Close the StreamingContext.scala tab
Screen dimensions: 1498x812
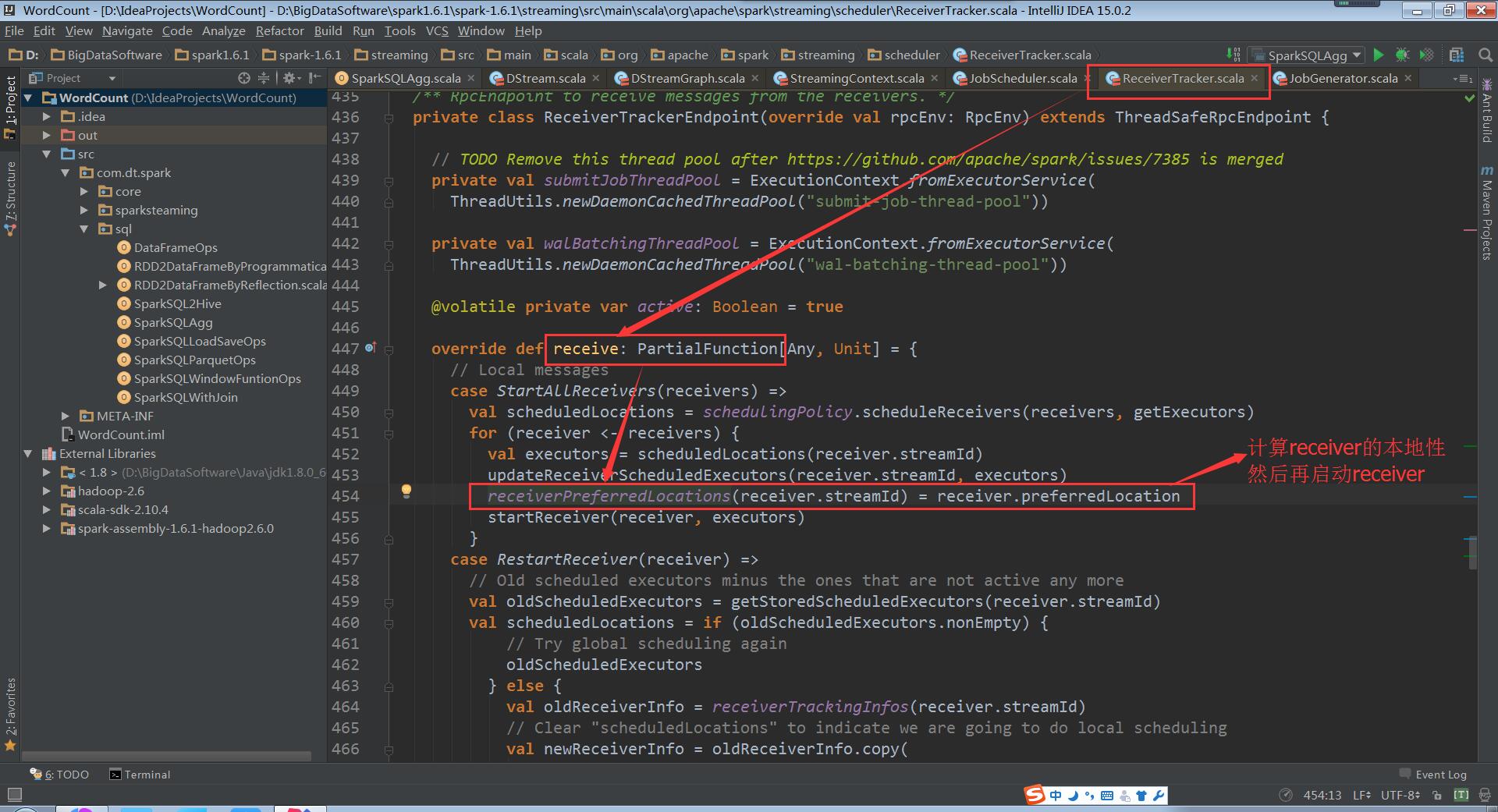point(935,78)
